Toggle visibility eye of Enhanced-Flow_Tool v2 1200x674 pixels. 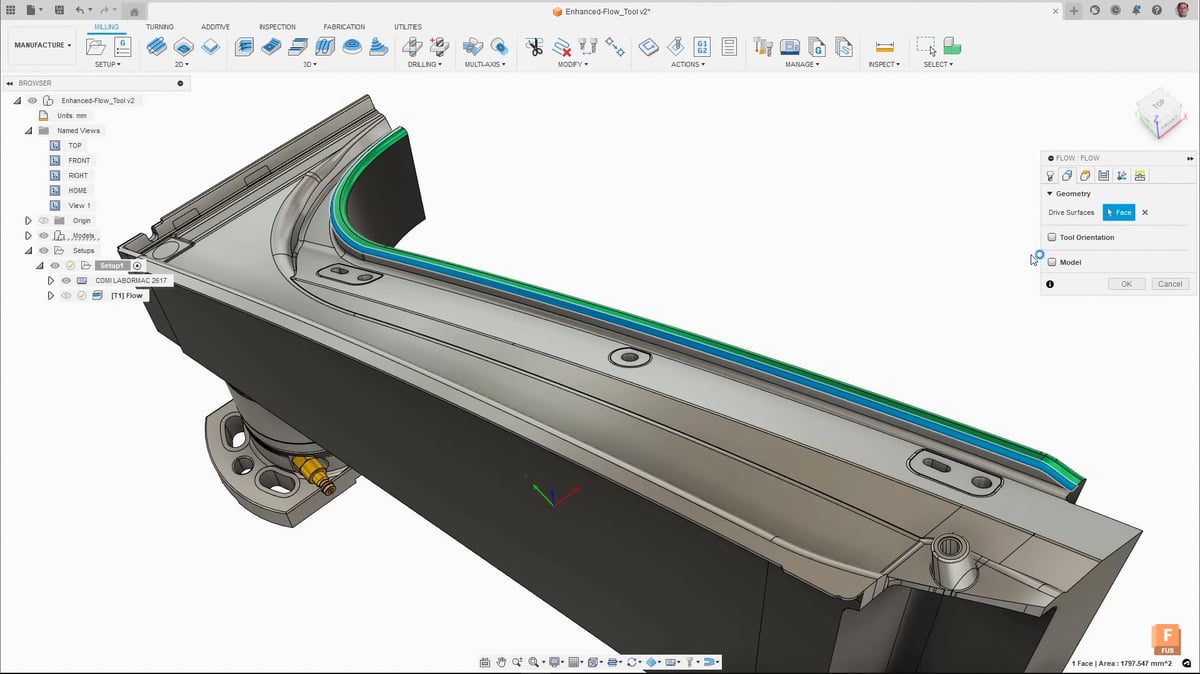[33, 101]
